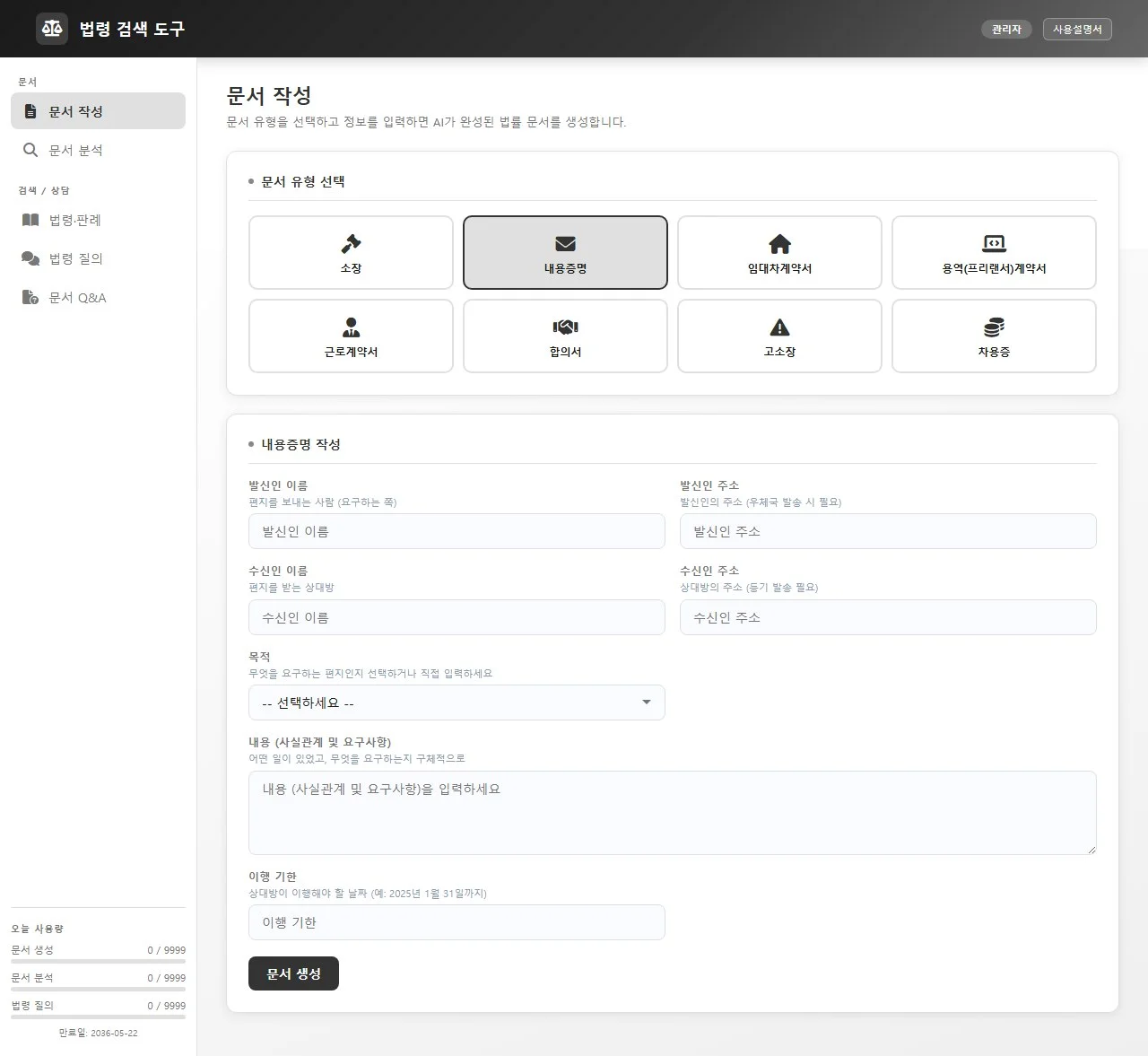Go to 법령 질의 in sidebar
1148x1056 pixels.
pyautogui.click(x=98, y=258)
